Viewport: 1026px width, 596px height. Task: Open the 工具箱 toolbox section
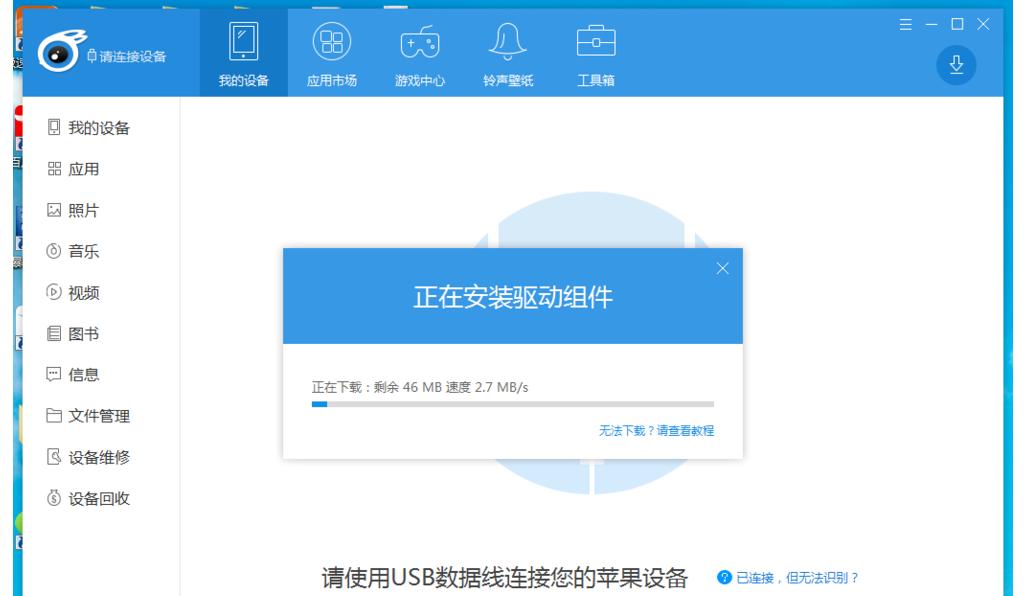(595, 52)
